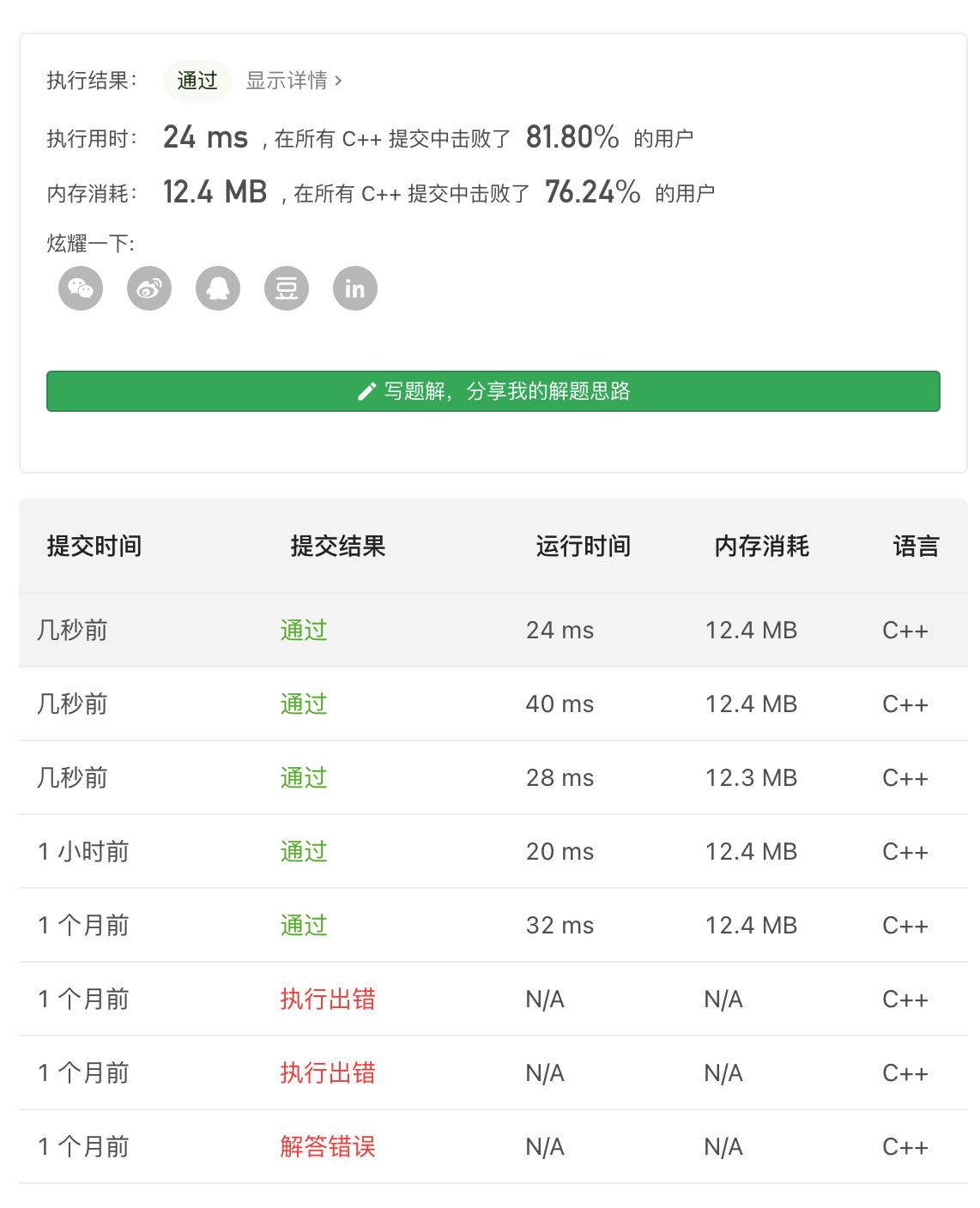This screenshot has height=1208, width=980.
Task: Open the 28 ms 通过 submission
Action: (304, 778)
